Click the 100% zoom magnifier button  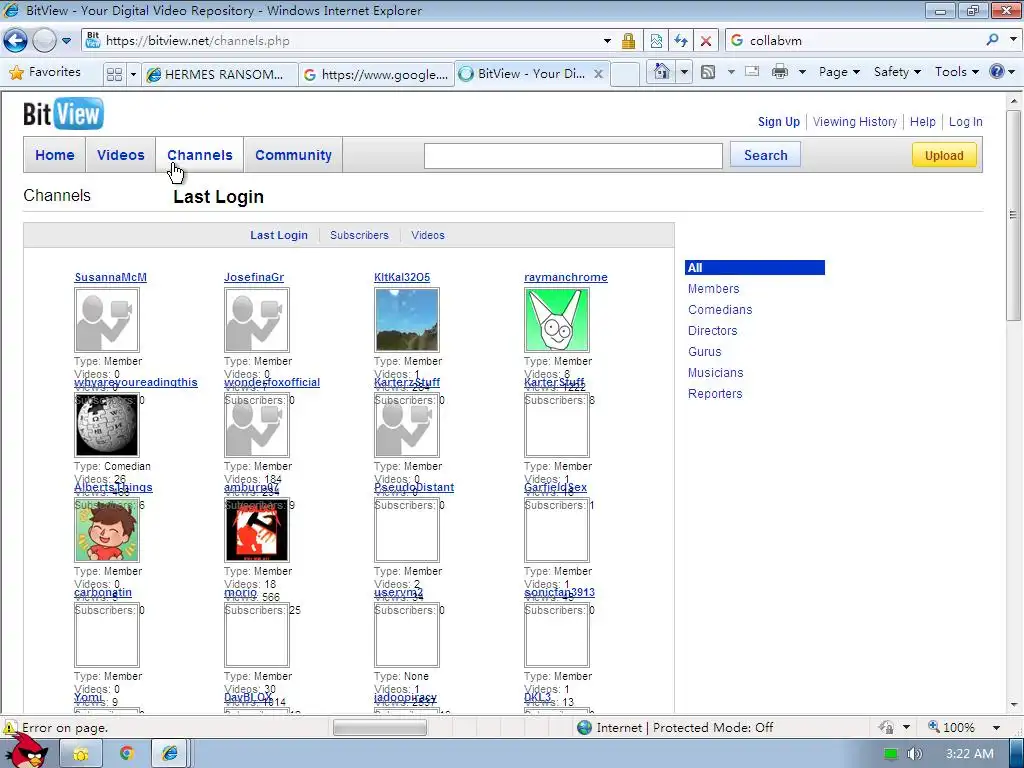[x=952, y=728]
